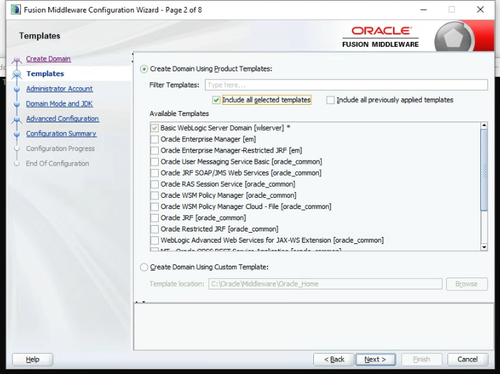Viewport: 500px width, 374px height.
Task: Click the Create Domain step node icon
Action: [17, 60]
